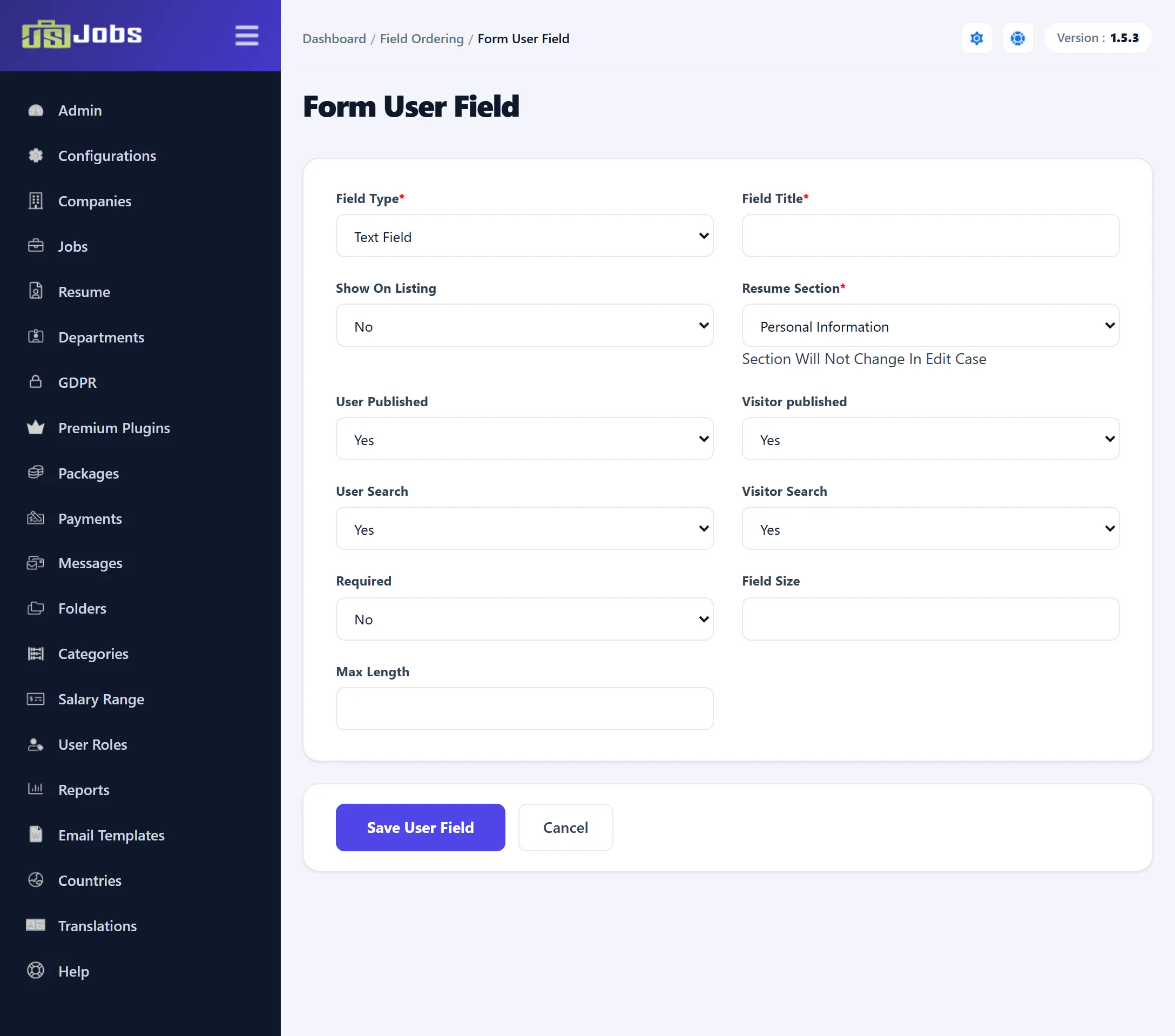Image resolution: width=1175 pixels, height=1036 pixels.
Task: Click the Companies building icon
Action: pyautogui.click(x=36, y=201)
